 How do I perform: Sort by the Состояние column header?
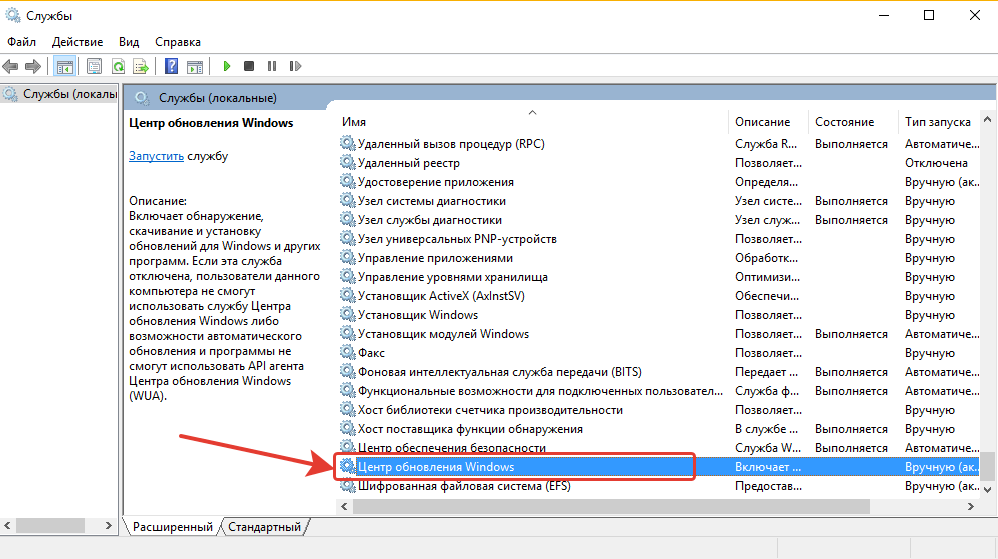pyautogui.click(x=854, y=122)
